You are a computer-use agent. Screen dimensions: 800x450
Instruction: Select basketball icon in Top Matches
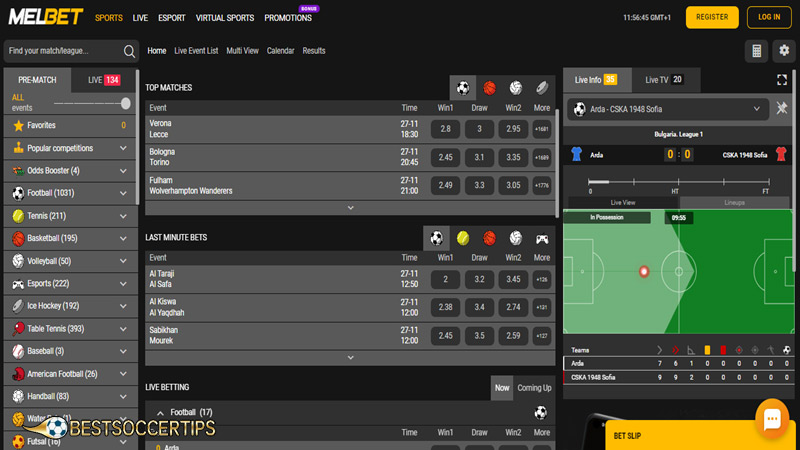489,88
